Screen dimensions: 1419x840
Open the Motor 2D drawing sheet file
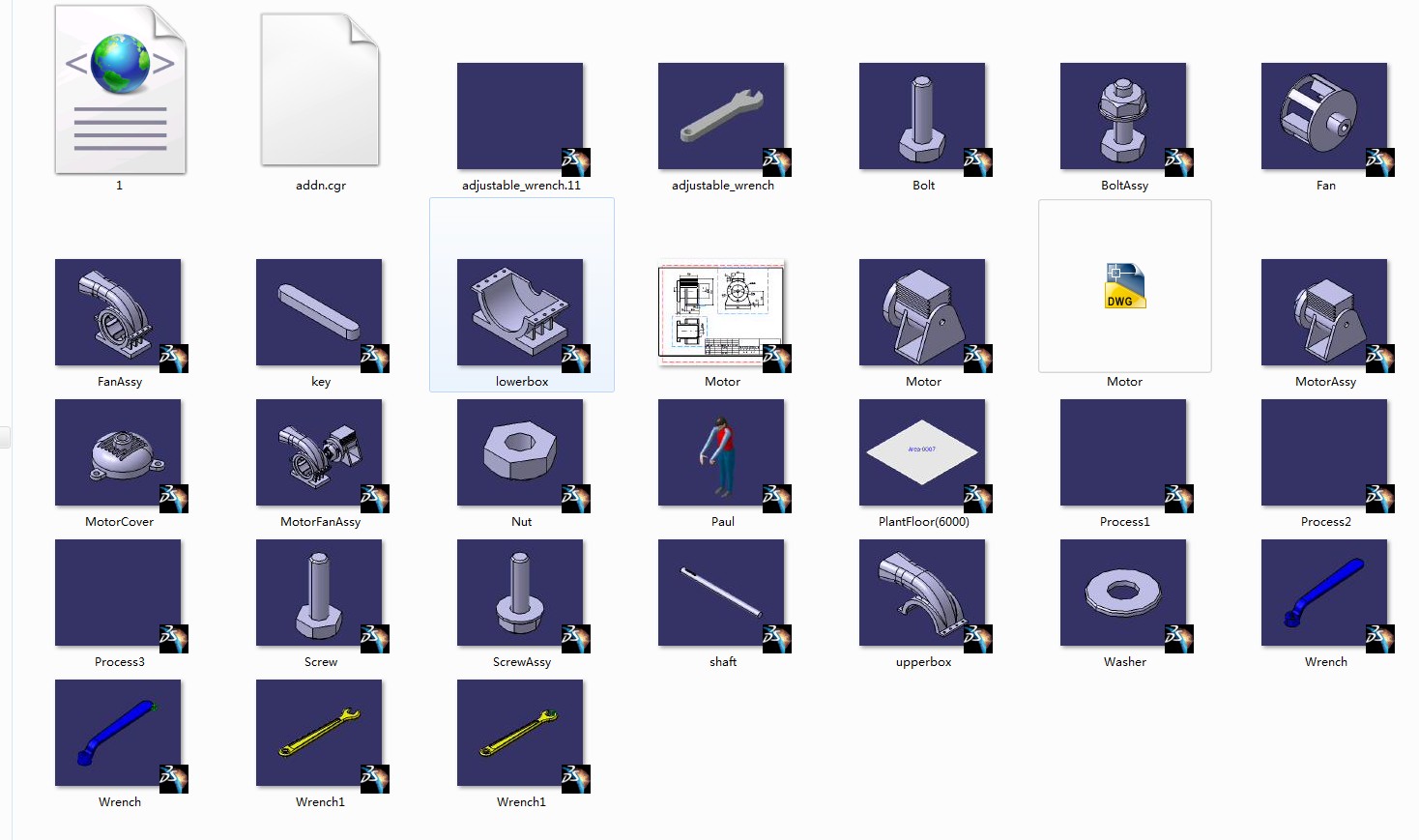point(721,312)
